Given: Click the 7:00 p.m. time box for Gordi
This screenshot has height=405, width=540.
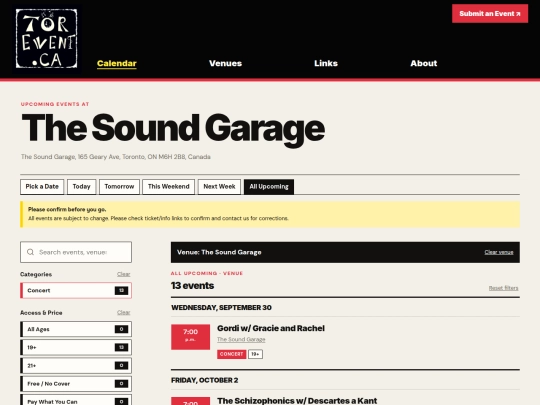Looking at the screenshot, I should click(190, 337).
